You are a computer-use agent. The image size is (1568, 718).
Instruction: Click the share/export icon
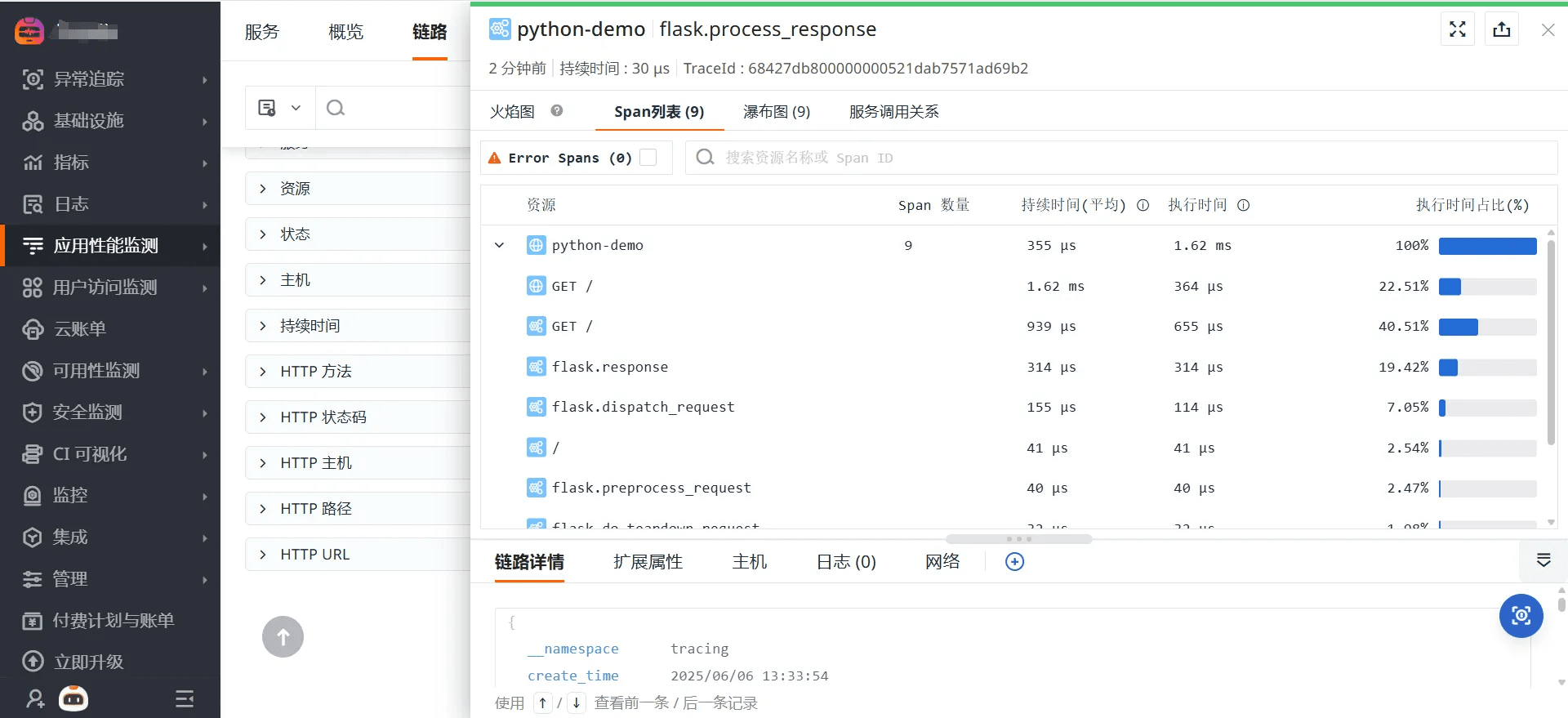coord(1501,29)
